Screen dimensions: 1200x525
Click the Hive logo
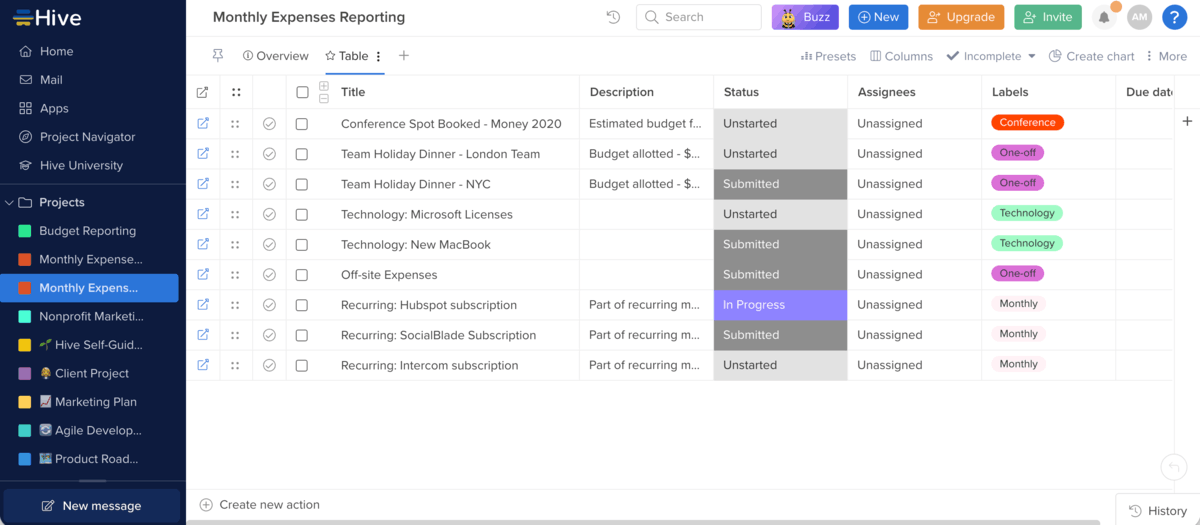click(x=47, y=18)
